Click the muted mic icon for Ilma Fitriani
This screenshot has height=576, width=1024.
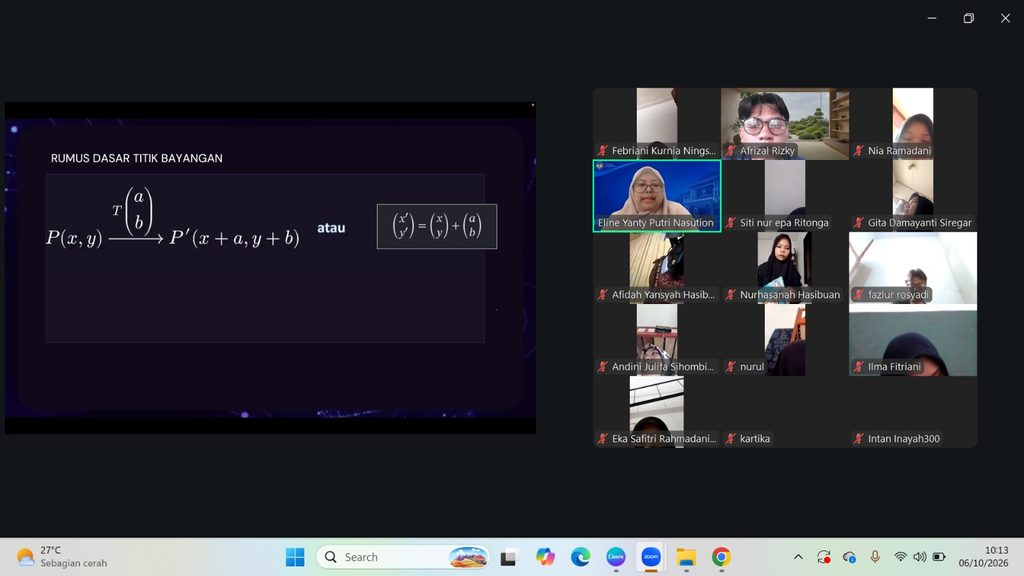coord(859,367)
